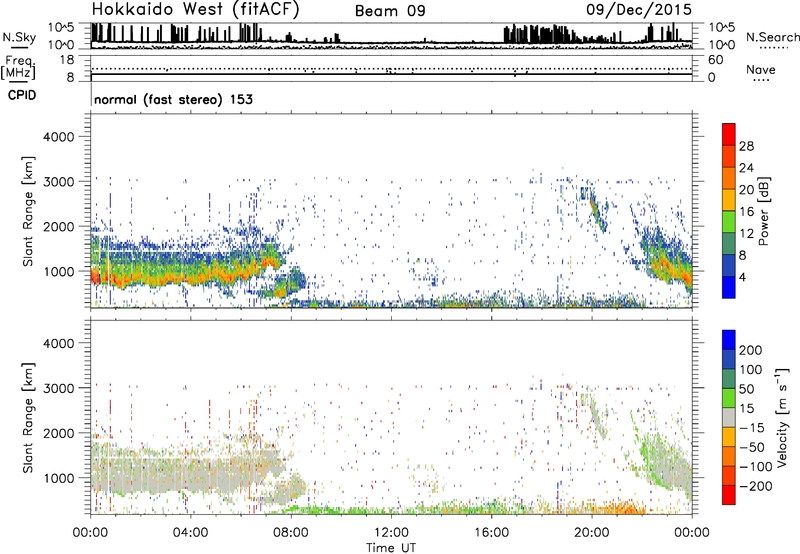Click the bright blue top Velocity colorbar segment
The height and width of the screenshot is (554, 800).
[729, 340]
